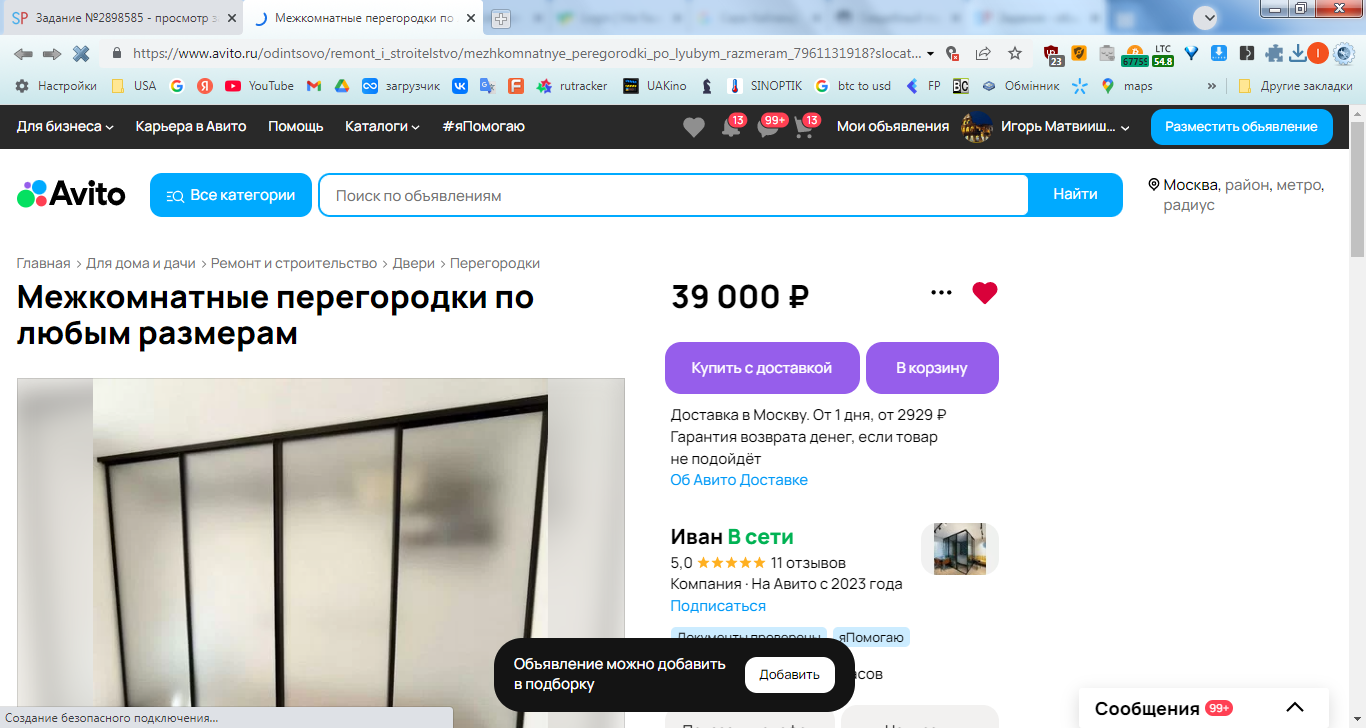Open Помощь menu item
The width and height of the screenshot is (1366, 728).
[296, 126]
